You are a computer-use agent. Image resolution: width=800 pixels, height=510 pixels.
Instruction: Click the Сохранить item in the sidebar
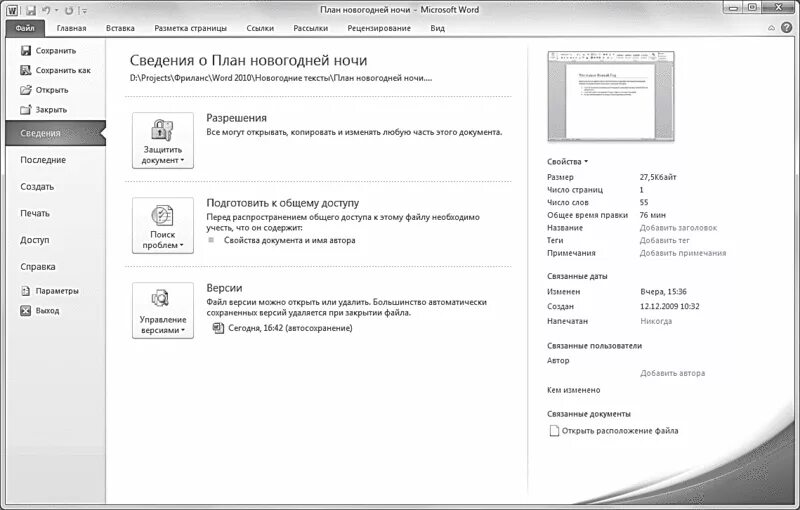click(48, 50)
